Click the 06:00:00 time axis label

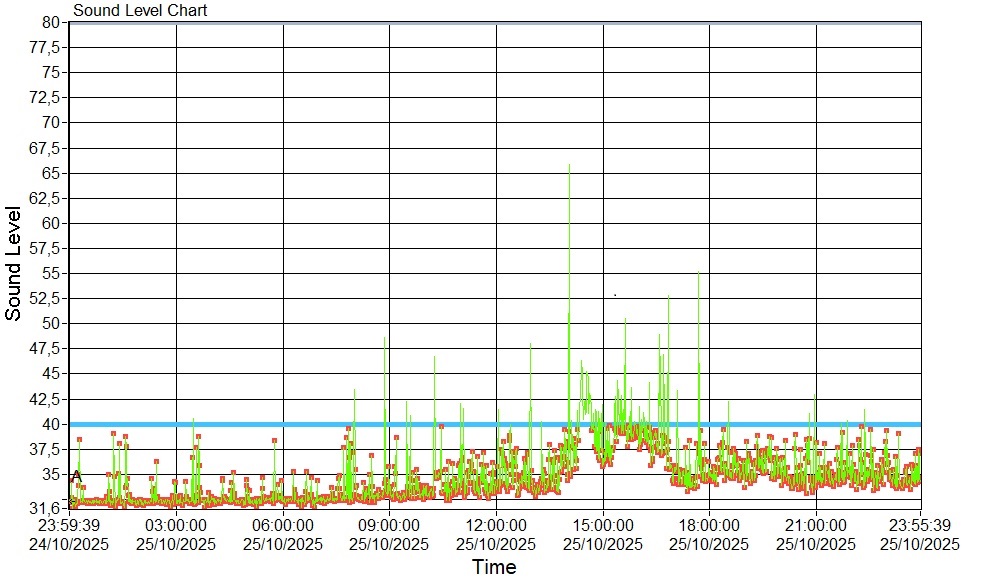(x=283, y=525)
